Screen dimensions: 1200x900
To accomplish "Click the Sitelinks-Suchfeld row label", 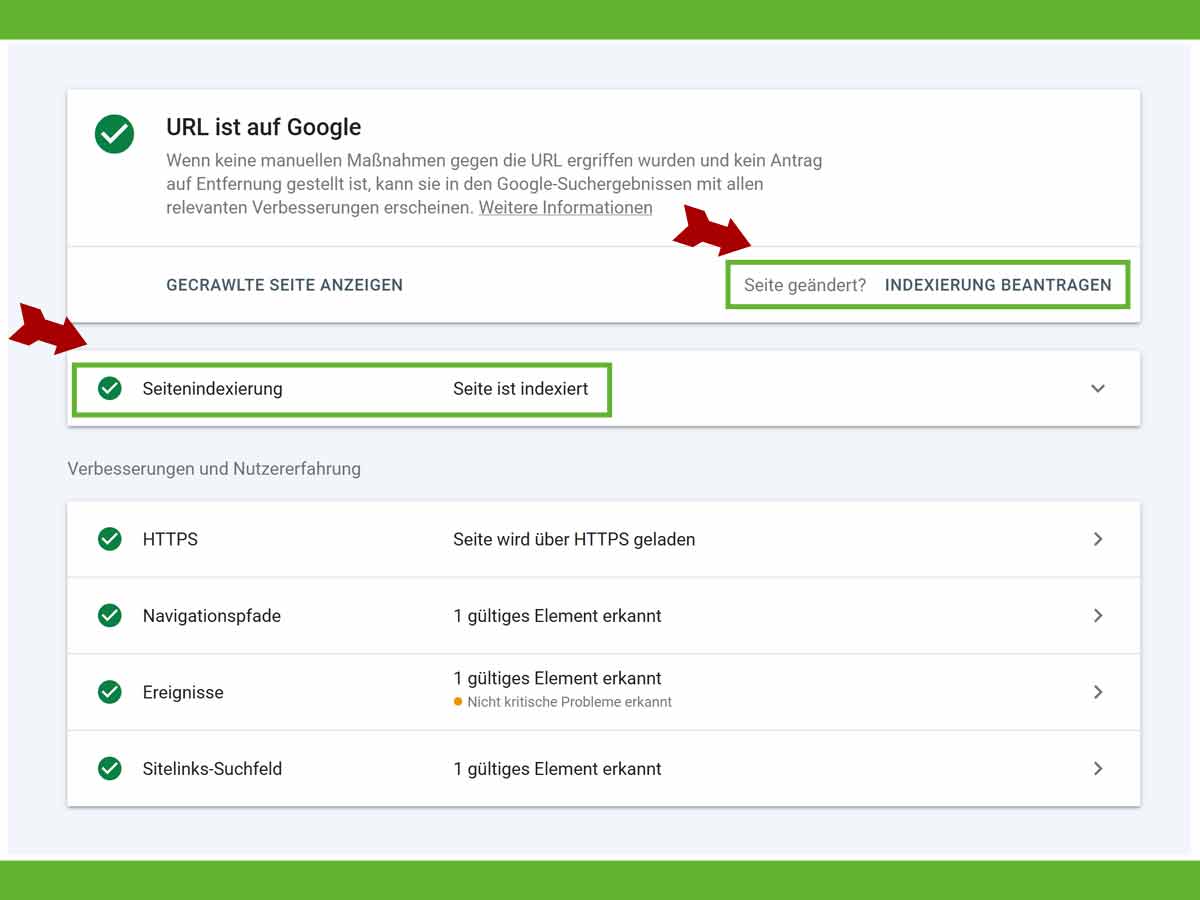I will (213, 769).
